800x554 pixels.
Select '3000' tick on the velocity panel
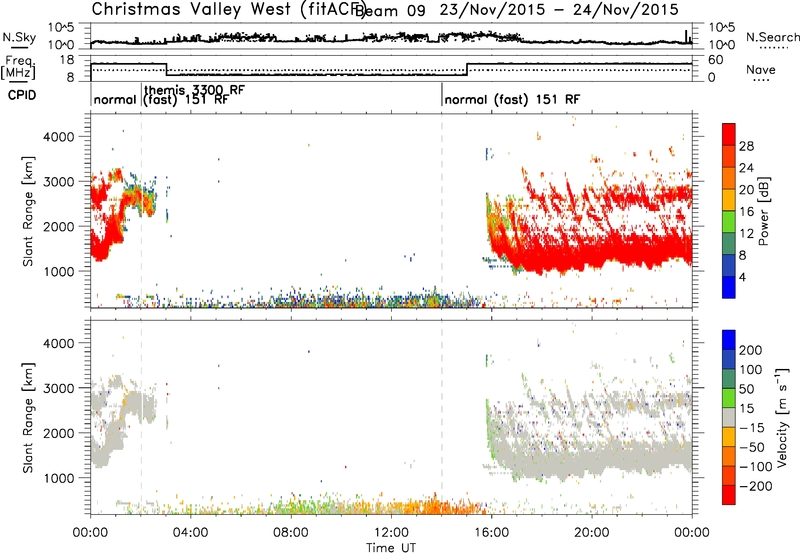click(x=59, y=388)
